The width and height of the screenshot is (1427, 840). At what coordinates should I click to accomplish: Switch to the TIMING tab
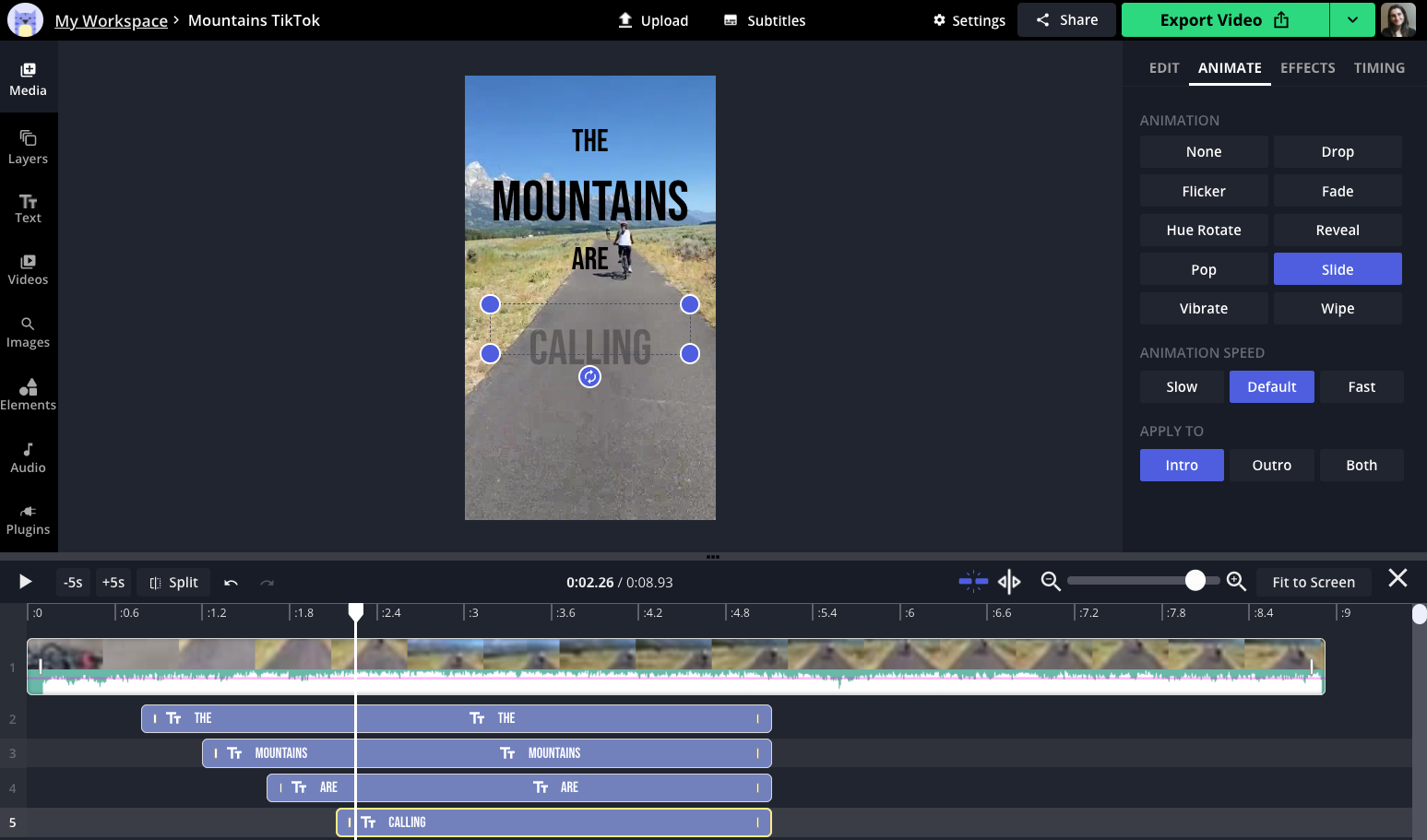coord(1379,68)
